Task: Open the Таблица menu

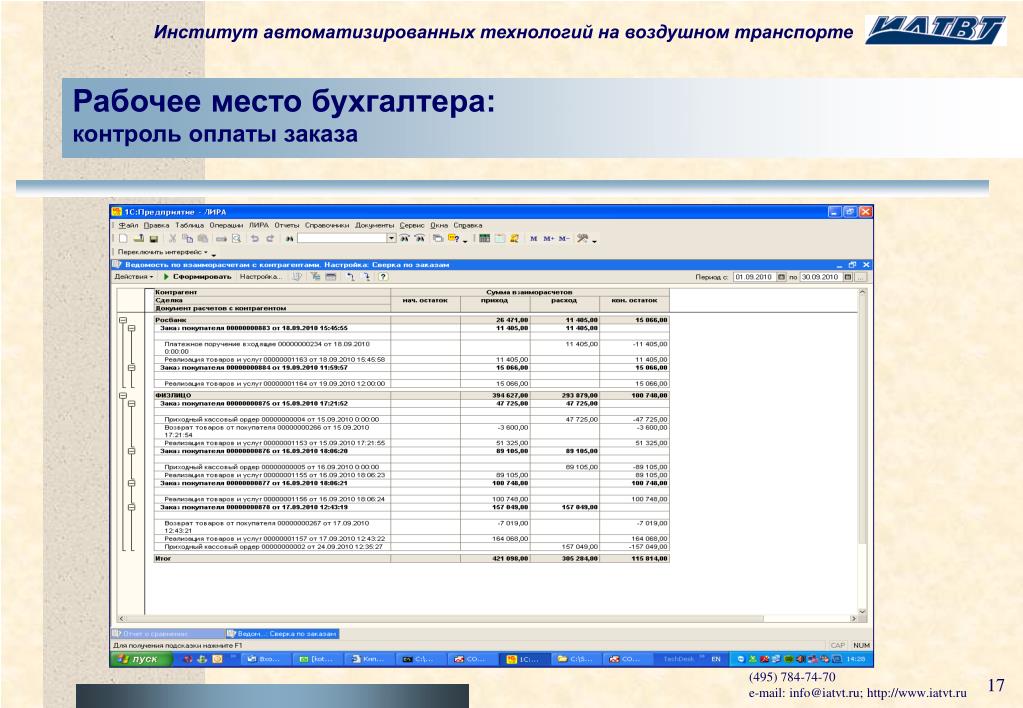Action: point(190,225)
